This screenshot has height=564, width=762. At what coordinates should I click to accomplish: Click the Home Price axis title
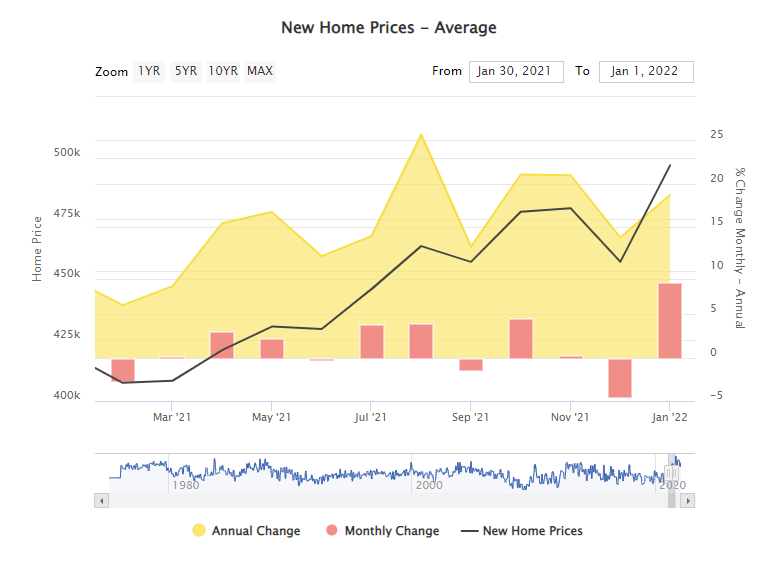(37, 249)
